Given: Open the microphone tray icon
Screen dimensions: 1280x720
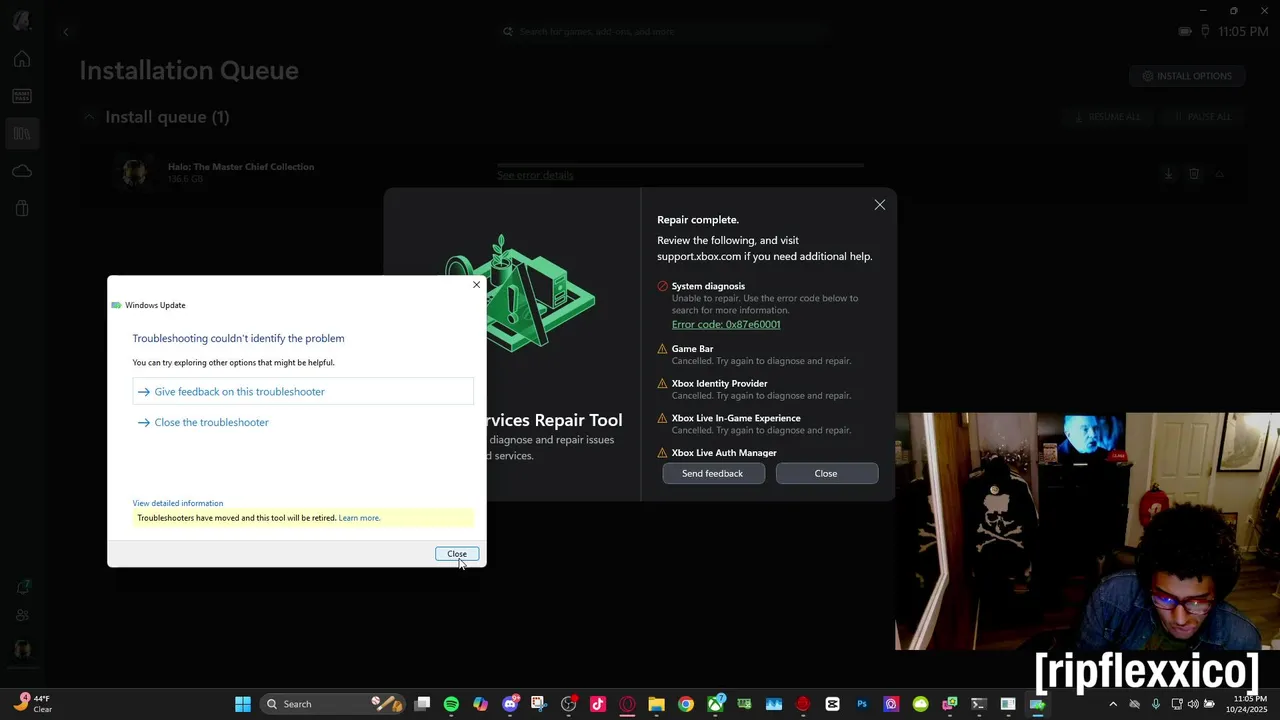Looking at the screenshot, I should (1156, 704).
